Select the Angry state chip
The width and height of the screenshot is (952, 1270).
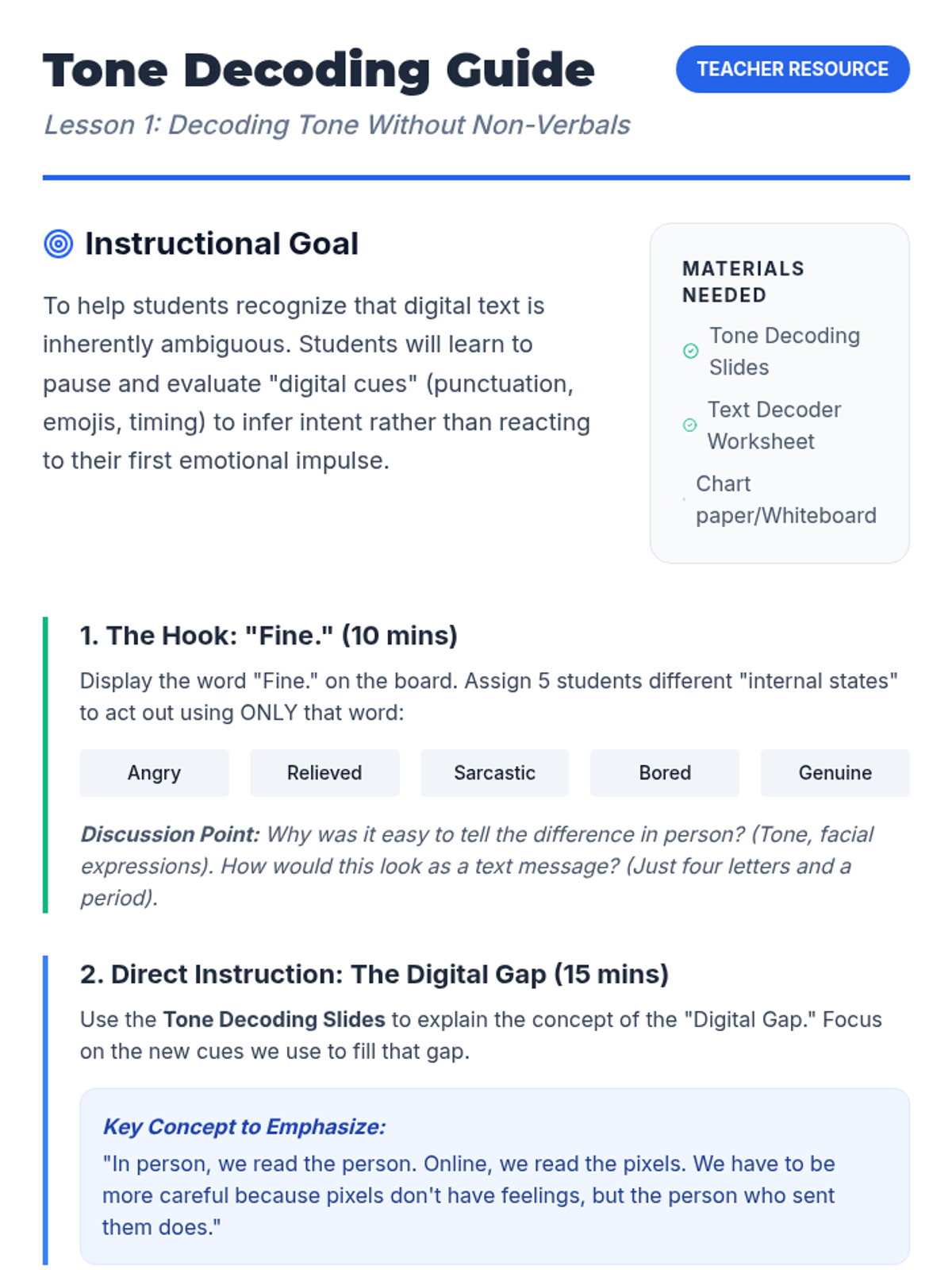(x=154, y=773)
